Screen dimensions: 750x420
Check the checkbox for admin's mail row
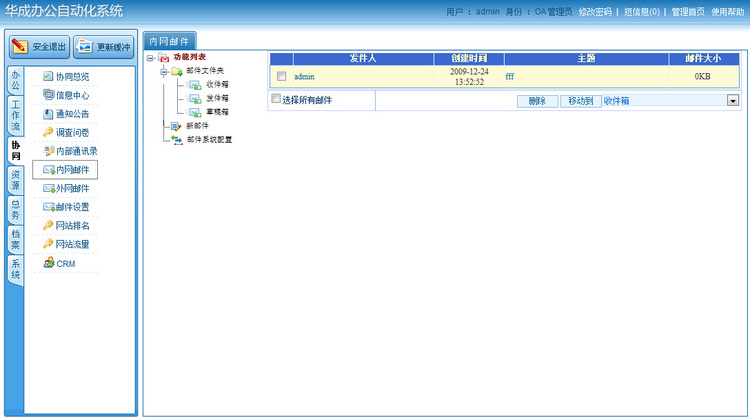[281, 77]
